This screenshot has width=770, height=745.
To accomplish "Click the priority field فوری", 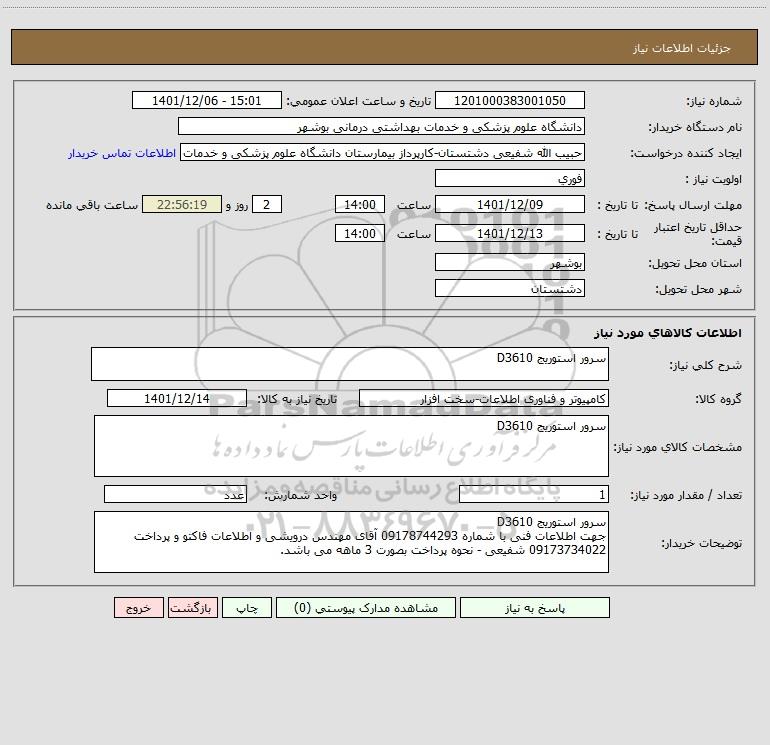I will [510, 178].
